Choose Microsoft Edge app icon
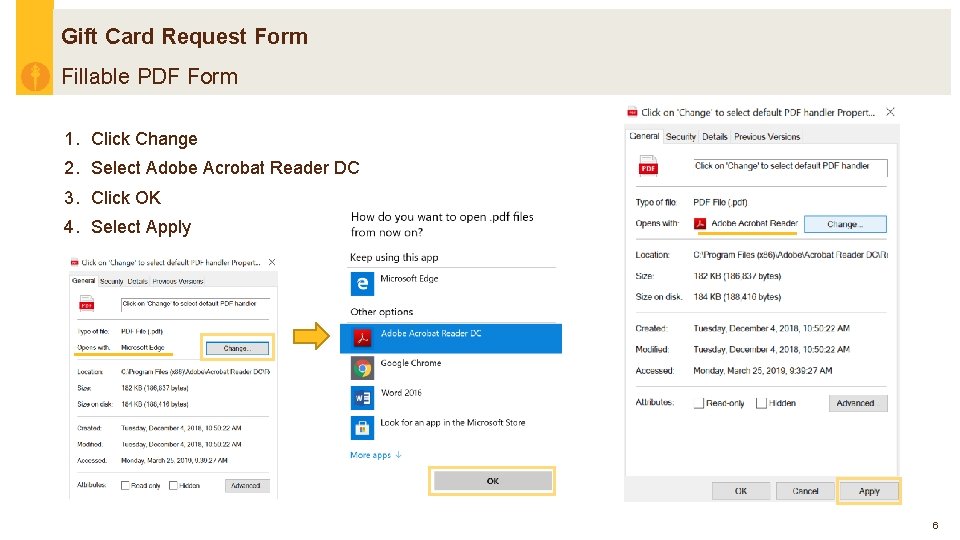Screen dimensions: 960x540 (x=362, y=283)
